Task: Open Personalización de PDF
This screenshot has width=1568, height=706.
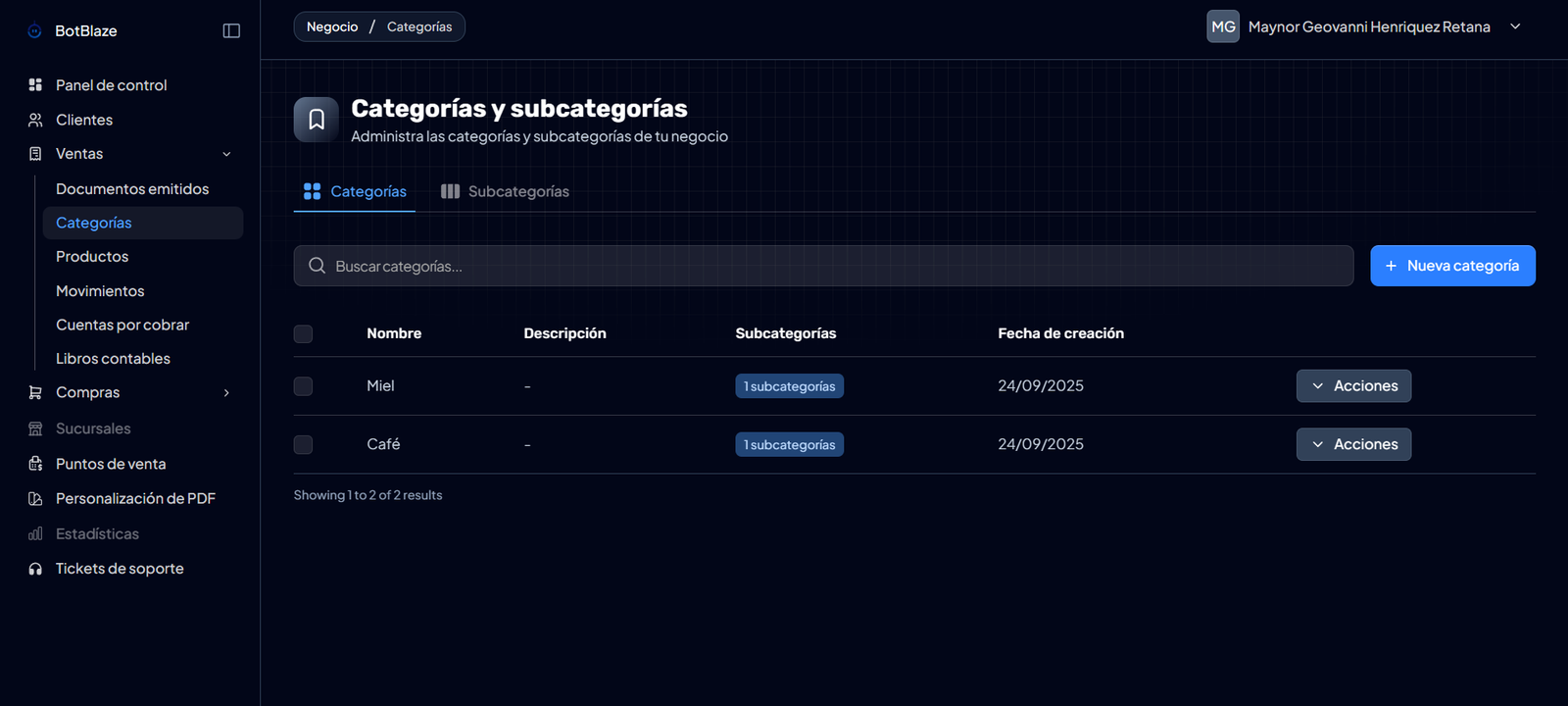Action: click(135, 498)
